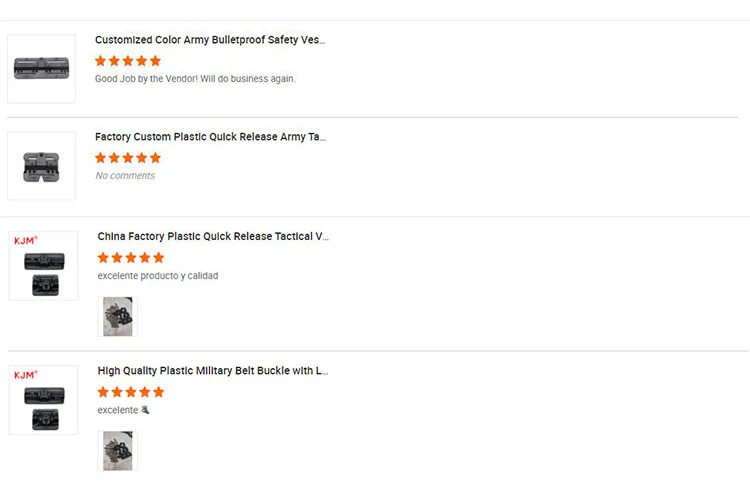Click the star rating under High Quality Plastic

tap(131, 392)
